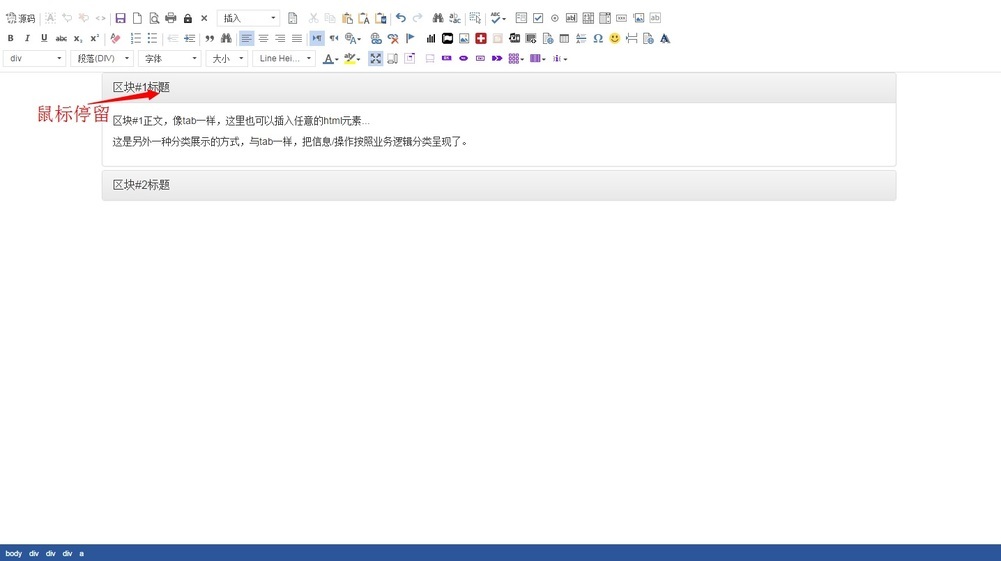Increase the indent
Viewport: 1001px width, 561px height.
click(189, 39)
